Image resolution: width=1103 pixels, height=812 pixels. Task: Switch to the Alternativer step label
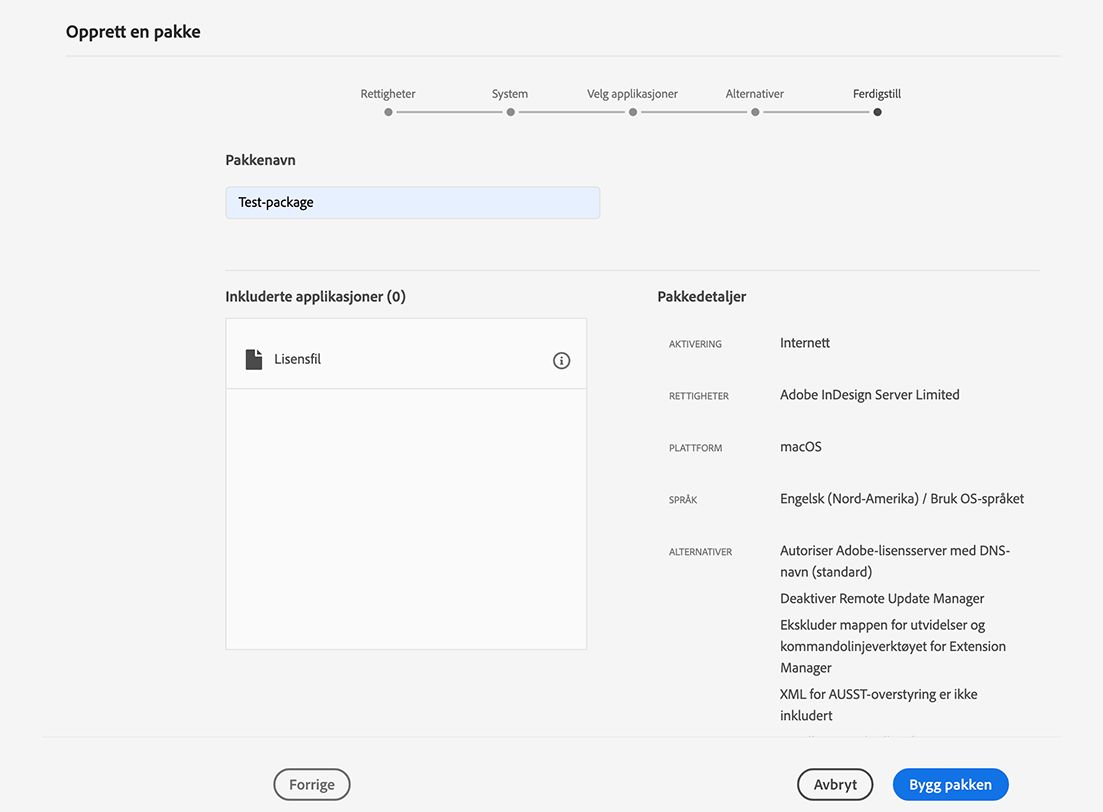click(755, 94)
